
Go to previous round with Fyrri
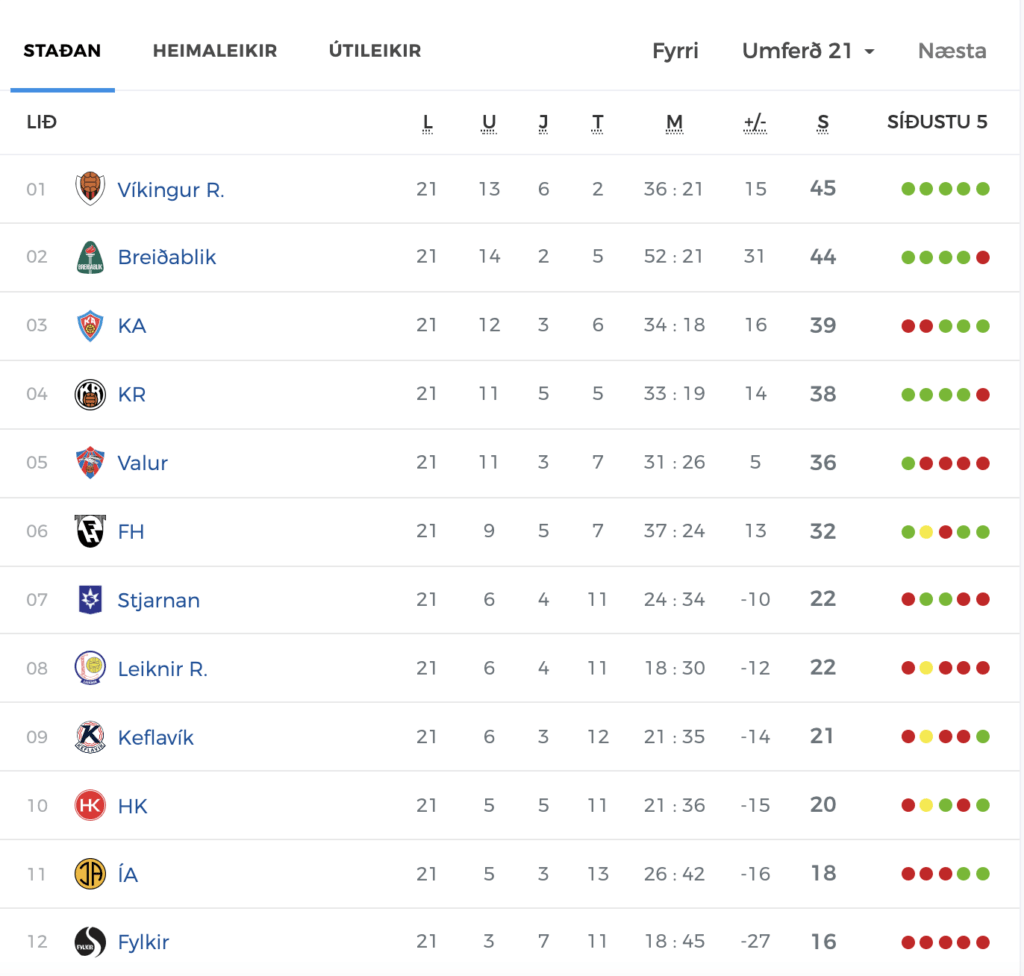pyautogui.click(x=675, y=51)
